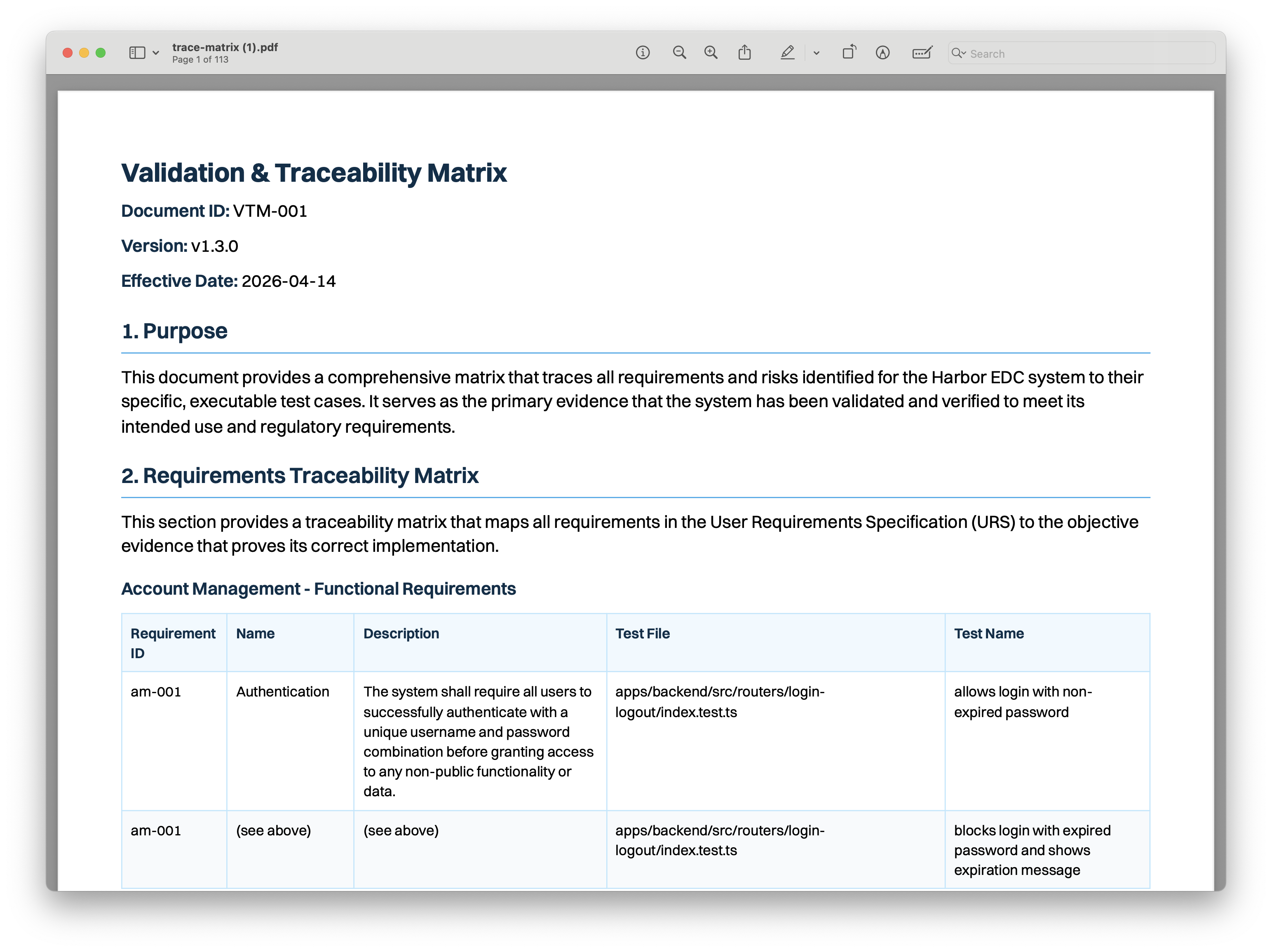
Task: Open the Inspector info panel
Action: coord(642,53)
